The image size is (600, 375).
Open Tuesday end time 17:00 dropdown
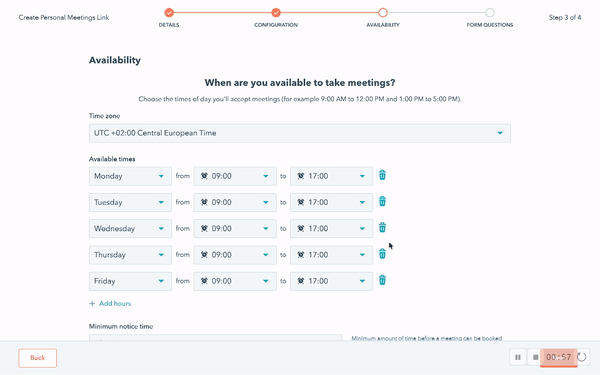click(331, 202)
